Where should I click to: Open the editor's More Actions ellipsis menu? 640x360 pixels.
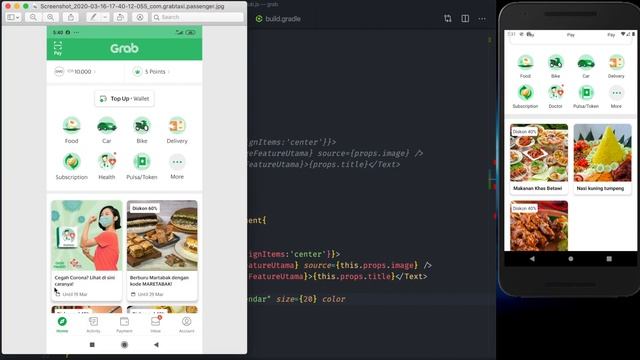point(482,18)
